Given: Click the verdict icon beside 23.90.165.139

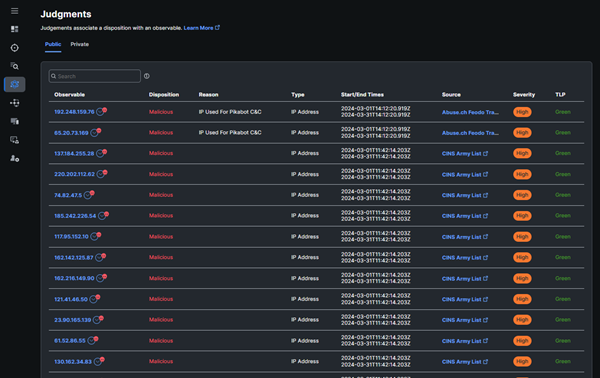Looking at the screenshot, I should tap(98, 319).
